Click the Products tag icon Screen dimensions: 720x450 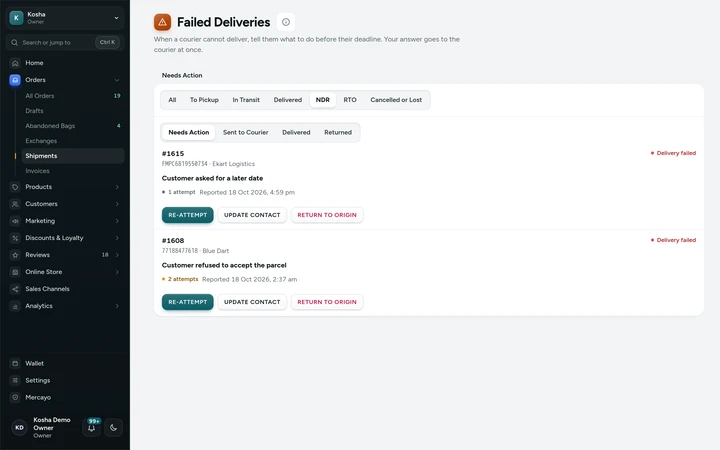[15, 187]
